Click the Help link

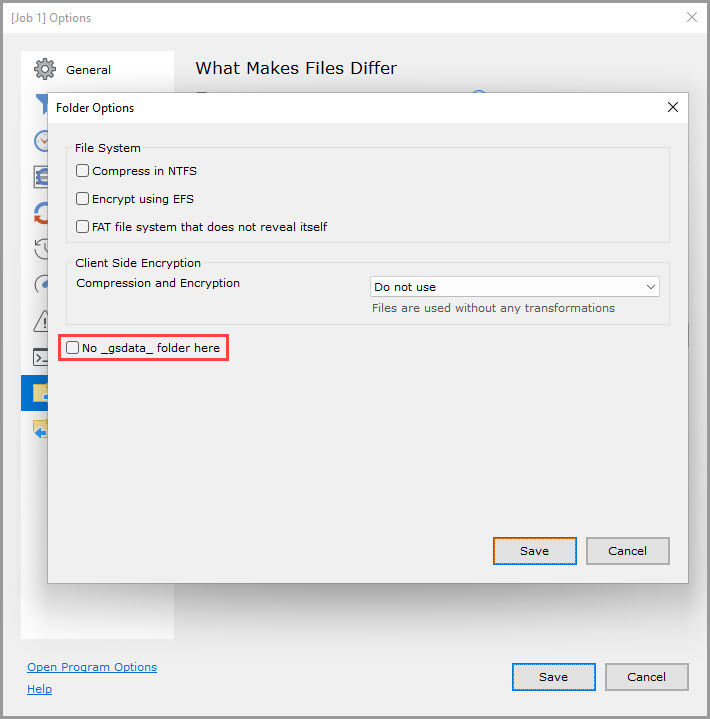tap(39, 689)
